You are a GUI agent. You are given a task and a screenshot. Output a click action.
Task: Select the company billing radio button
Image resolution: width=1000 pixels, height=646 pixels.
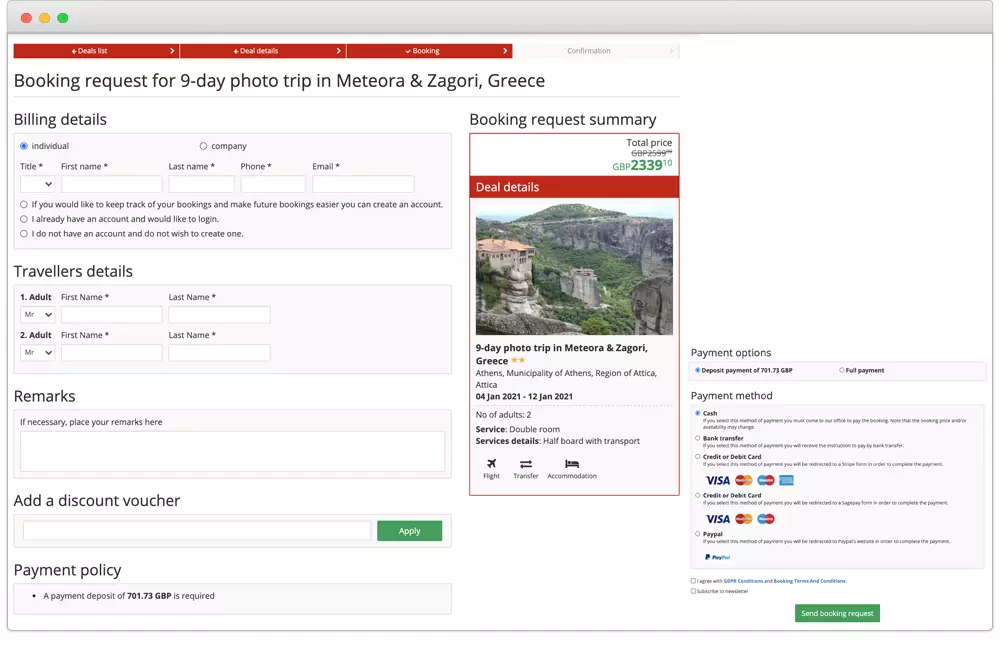tap(204, 146)
